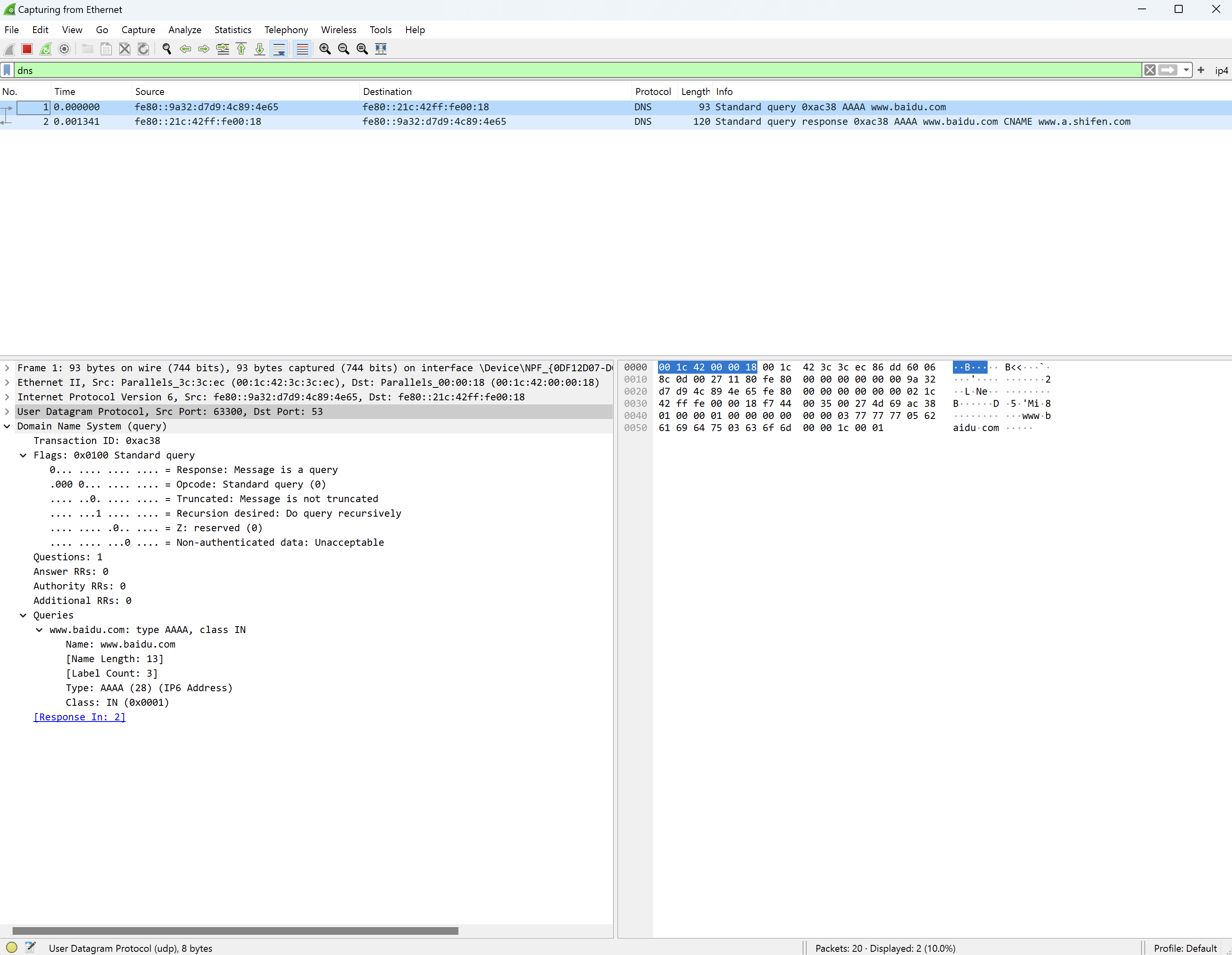This screenshot has width=1232, height=955.
Task: Sort packets by Destination column
Action: click(495, 91)
